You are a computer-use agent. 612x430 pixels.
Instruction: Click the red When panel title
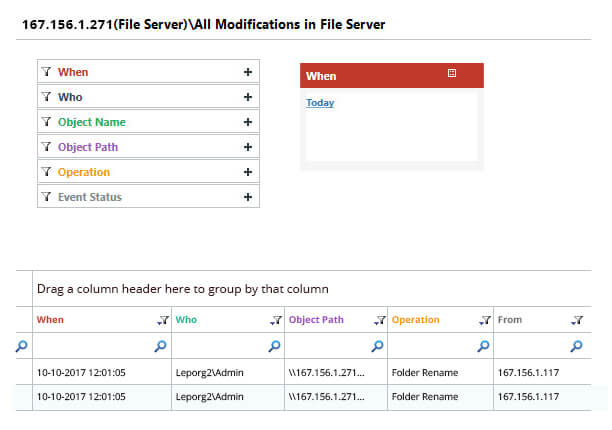[321, 76]
